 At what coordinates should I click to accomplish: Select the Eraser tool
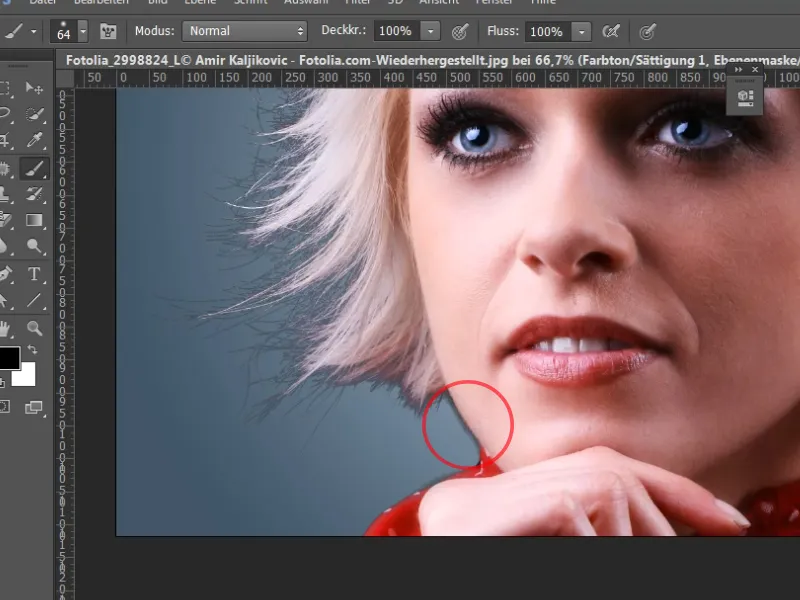(x=5, y=220)
